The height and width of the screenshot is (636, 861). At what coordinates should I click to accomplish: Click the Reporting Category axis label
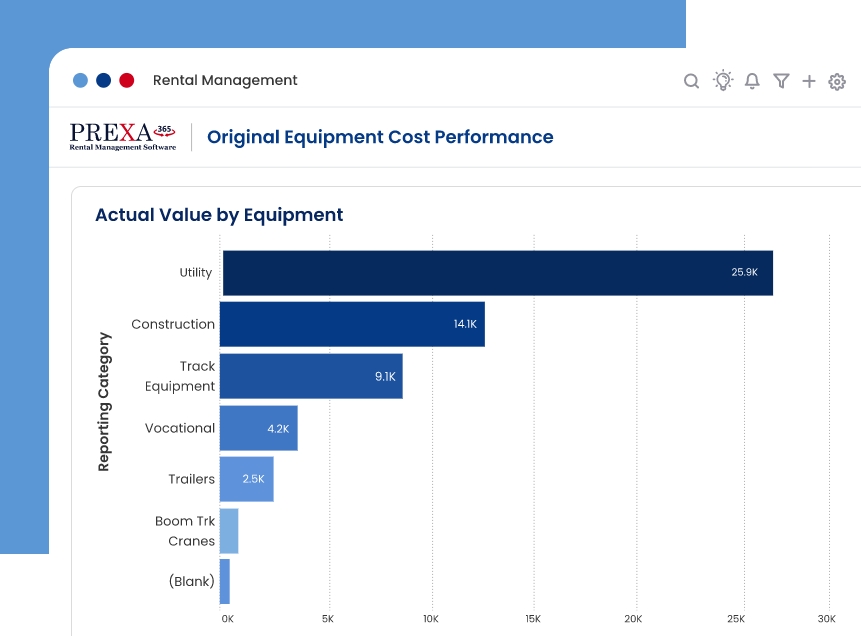pyautogui.click(x=104, y=402)
